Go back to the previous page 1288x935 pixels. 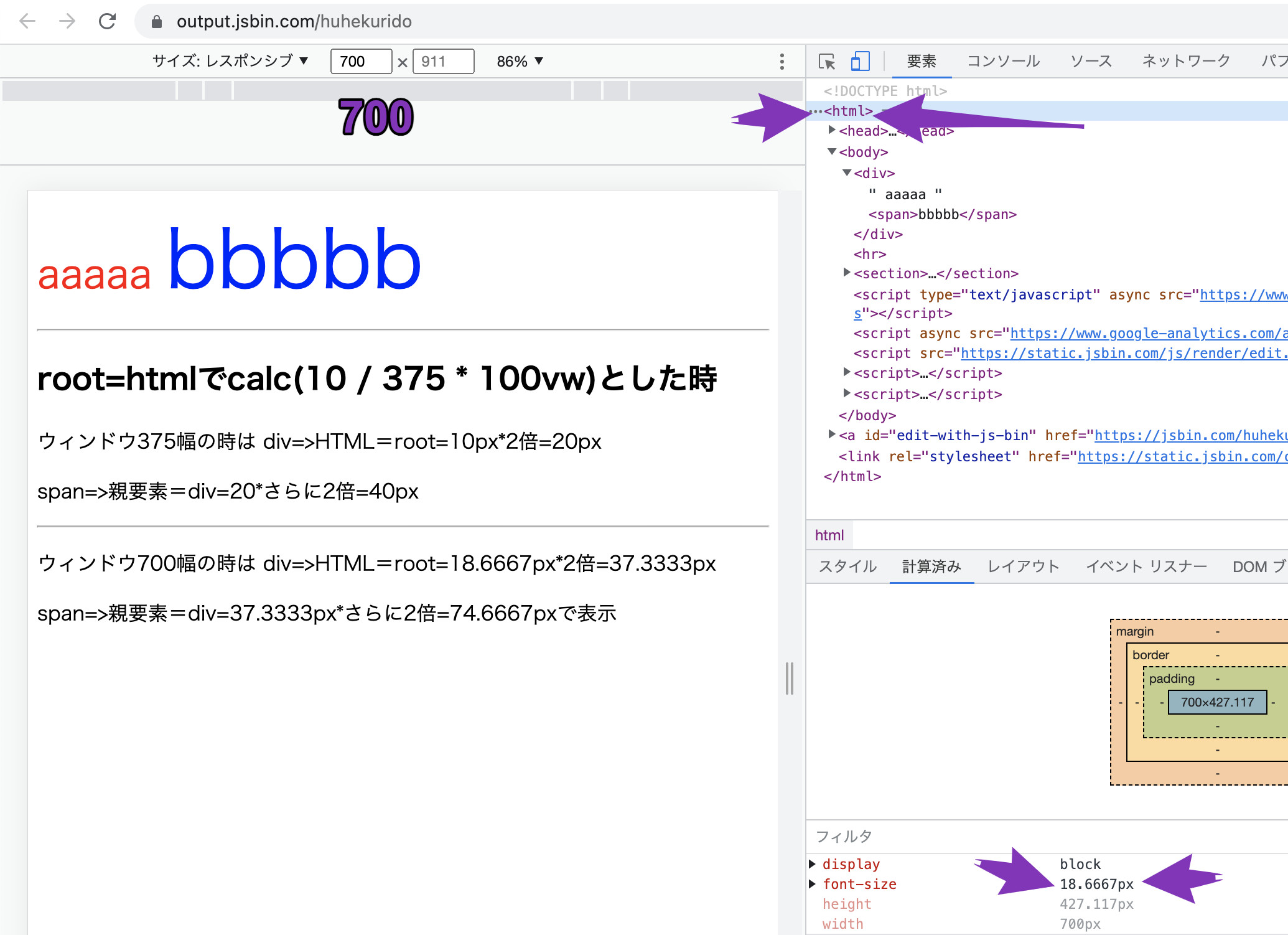click(27, 21)
